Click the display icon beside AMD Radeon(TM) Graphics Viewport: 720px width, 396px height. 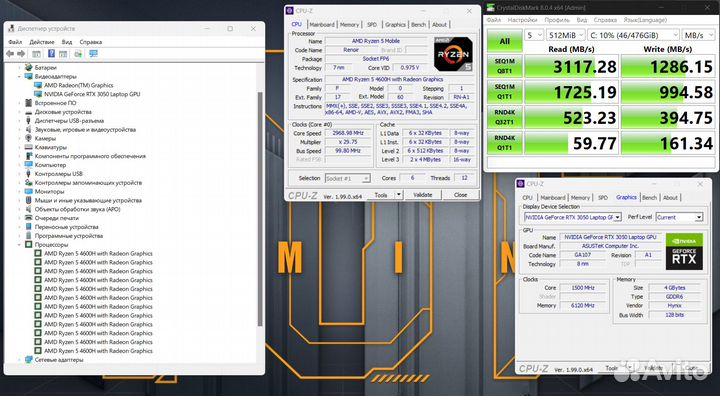point(38,85)
